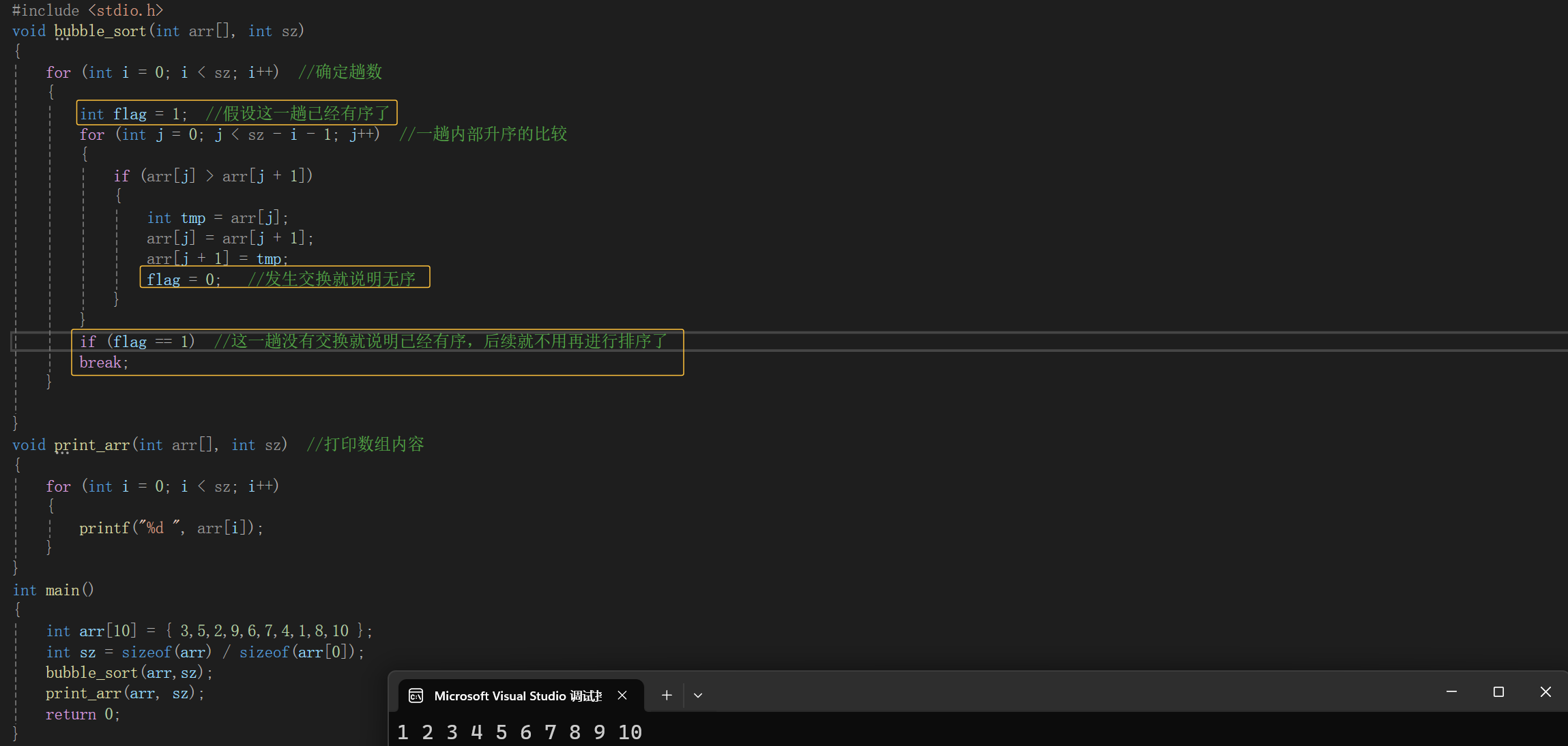Click the 'int flag = 1;' statement
Viewport: 1568px width, 746px height.
click(x=134, y=114)
